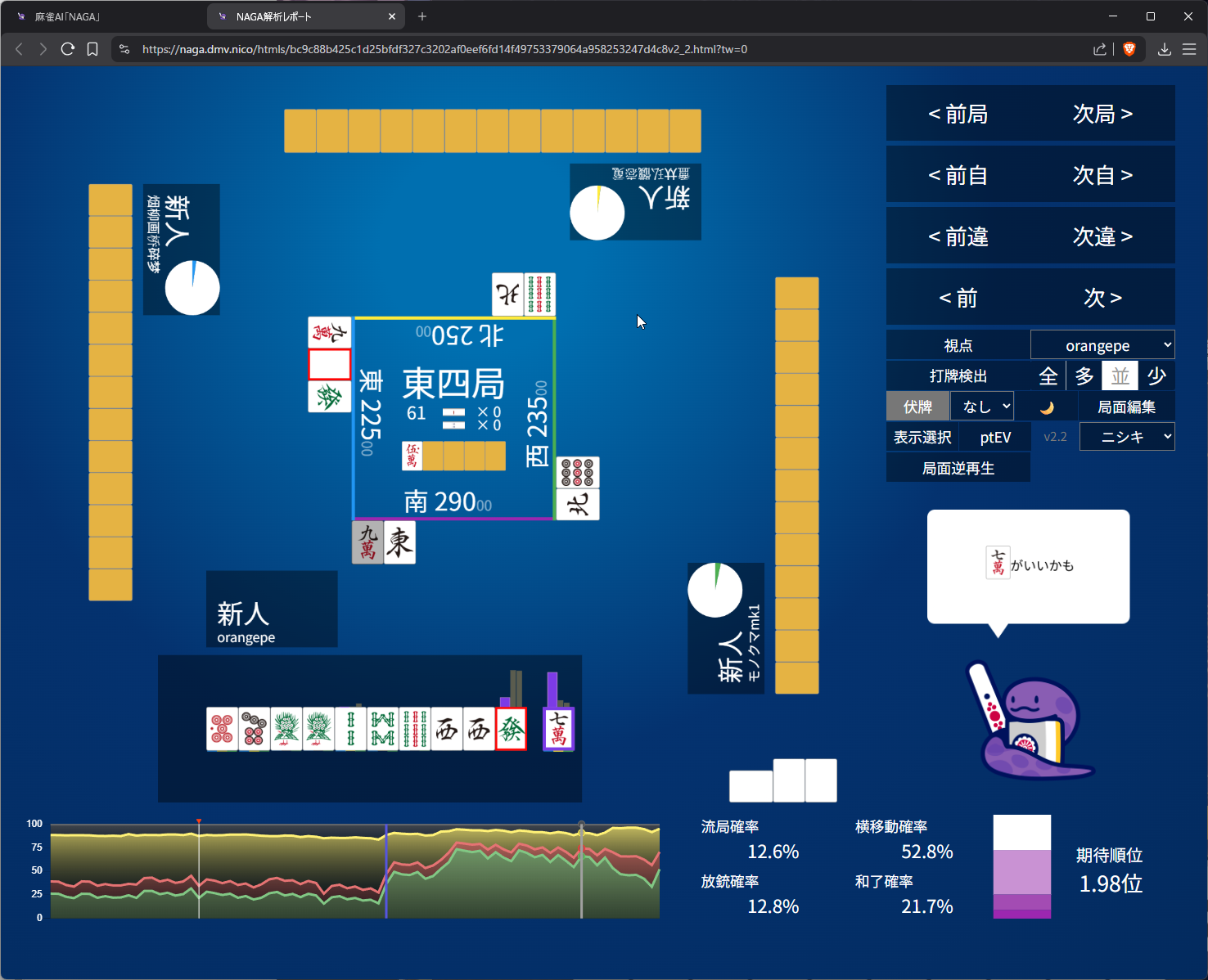
Task: Open a new browser tab
Action: tap(422, 16)
